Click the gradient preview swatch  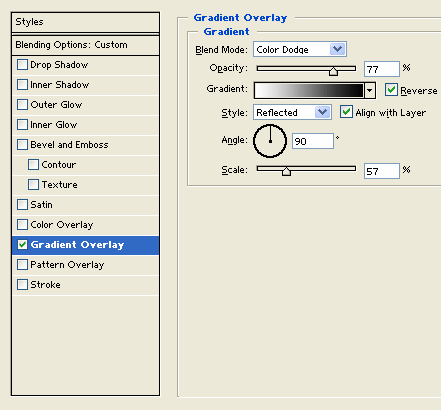[x=309, y=90]
